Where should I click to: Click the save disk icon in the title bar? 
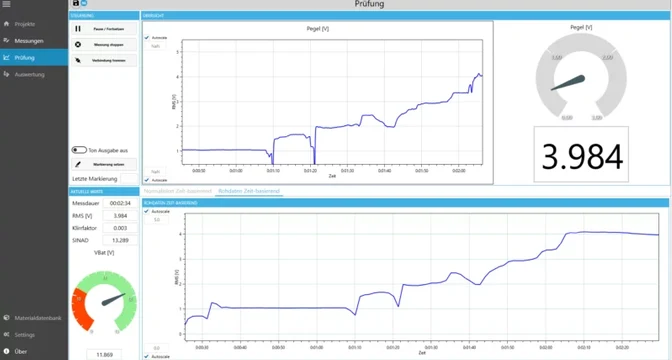click(76, 3)
